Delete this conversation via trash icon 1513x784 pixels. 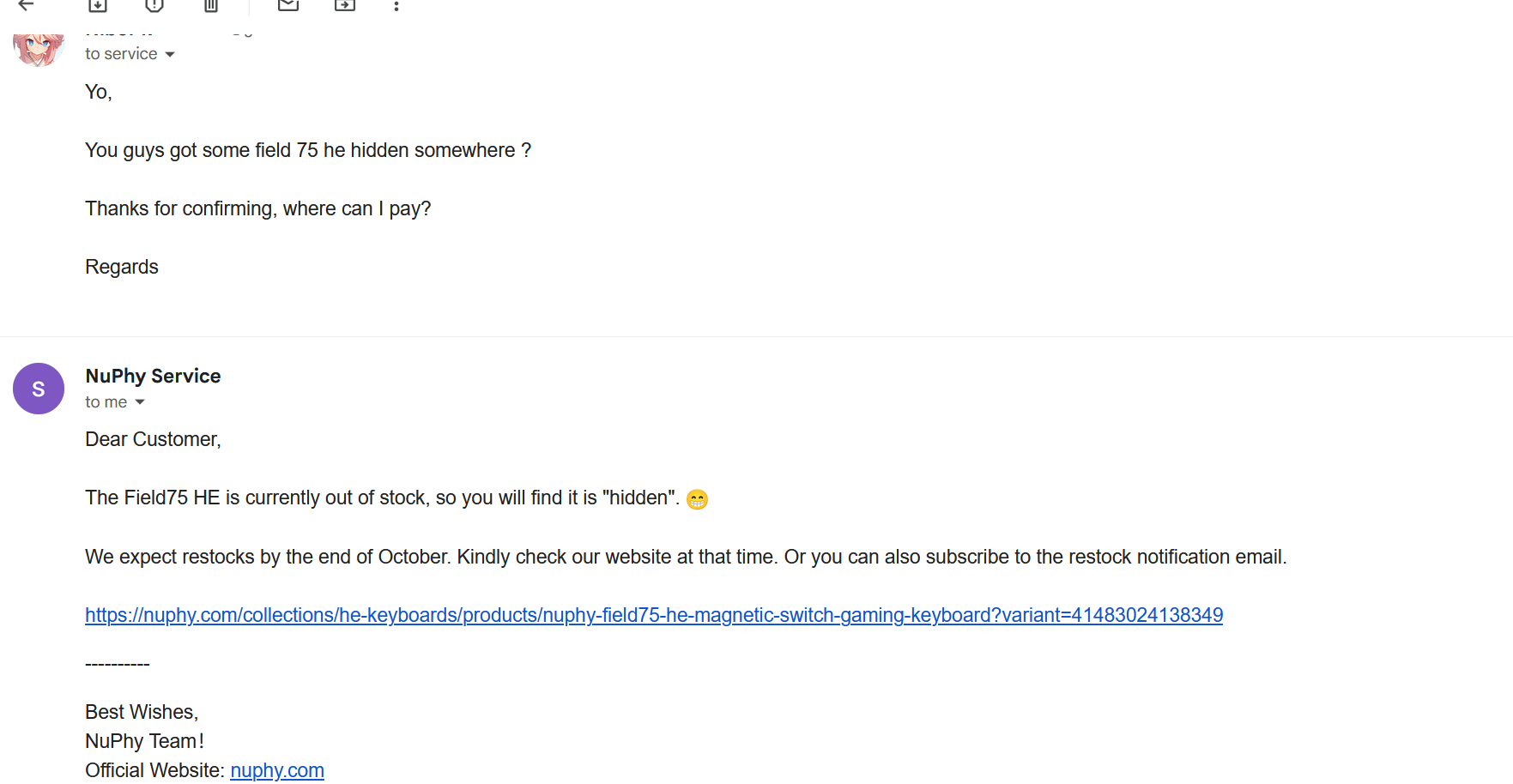pyautogui.click(x=211, y=5)
